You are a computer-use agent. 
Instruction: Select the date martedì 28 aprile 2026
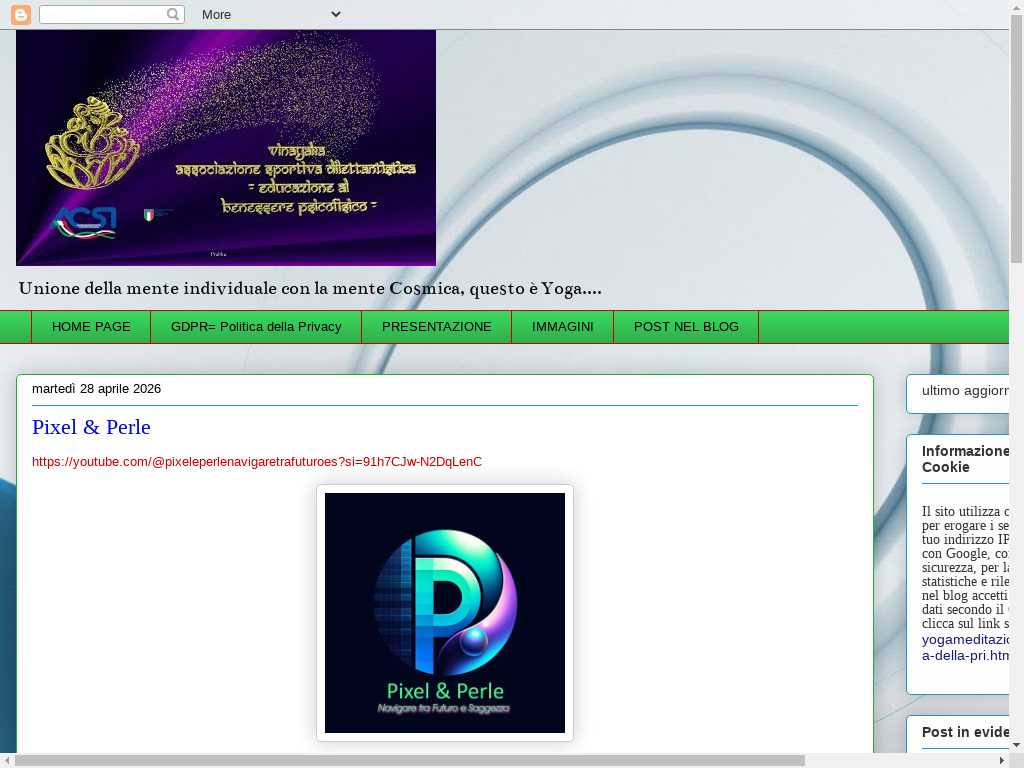pos(97,389)
